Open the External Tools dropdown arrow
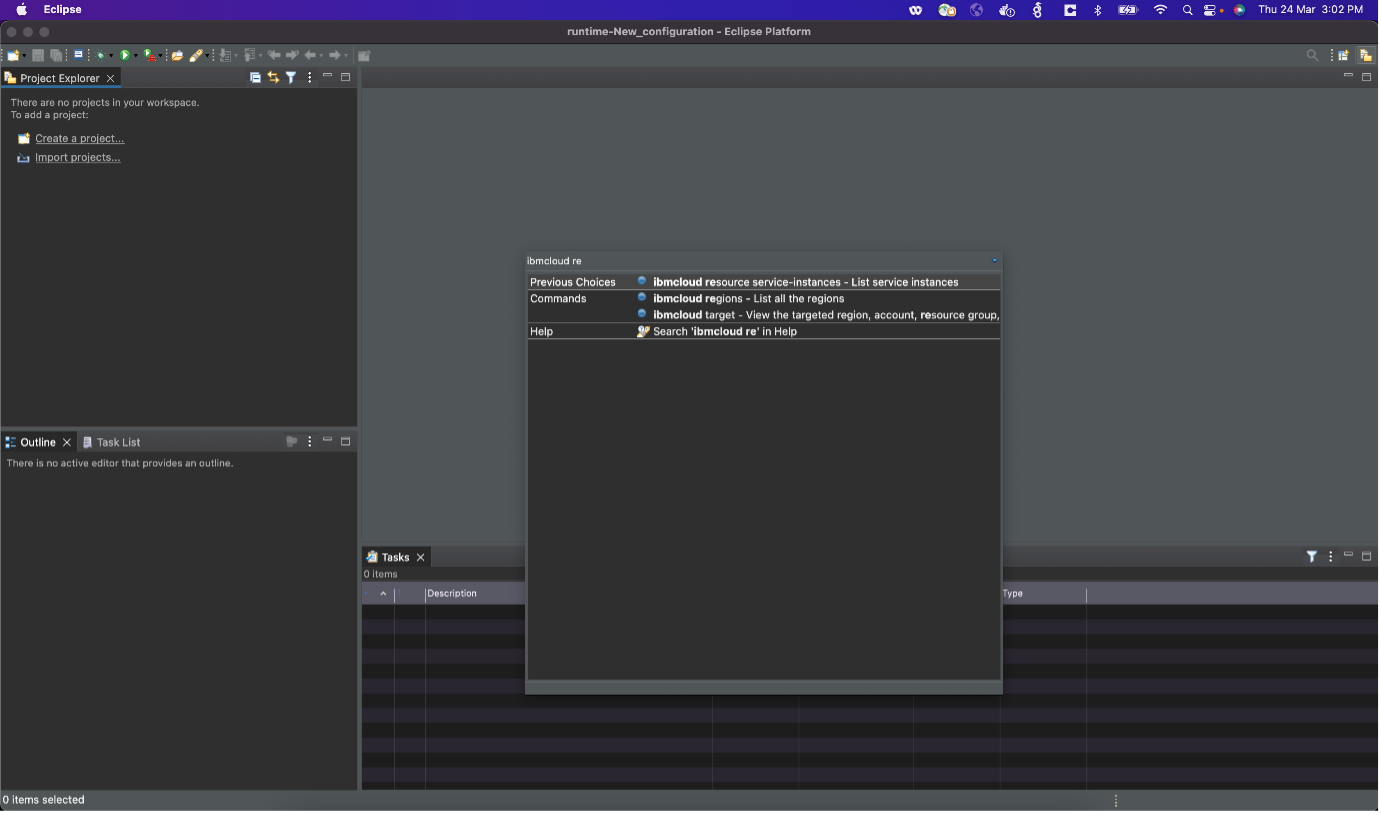Viewport: 1381px width, 815px height. 160,56
